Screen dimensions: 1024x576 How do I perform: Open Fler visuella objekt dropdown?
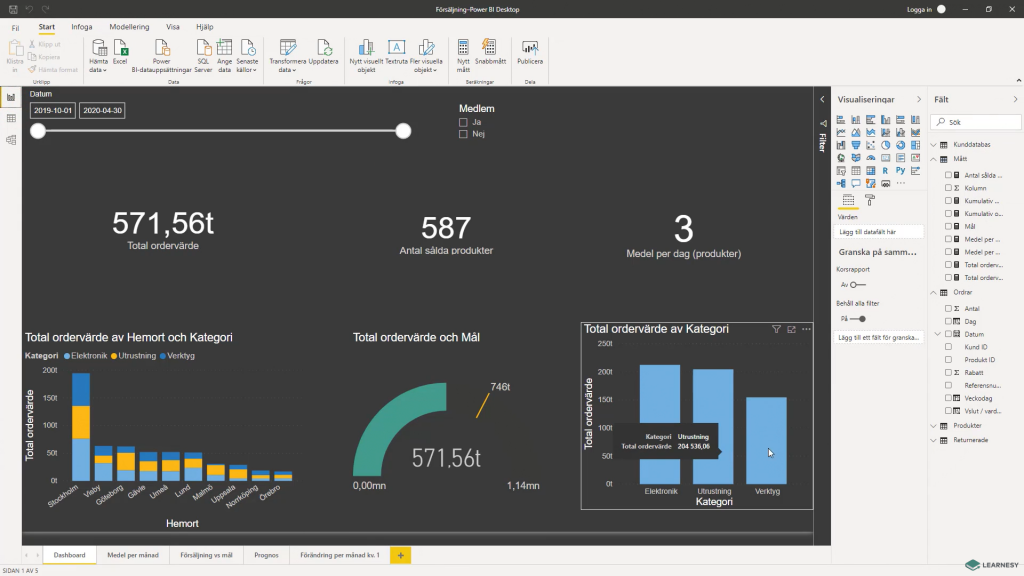pyautogui.click(x=426, y=56)
